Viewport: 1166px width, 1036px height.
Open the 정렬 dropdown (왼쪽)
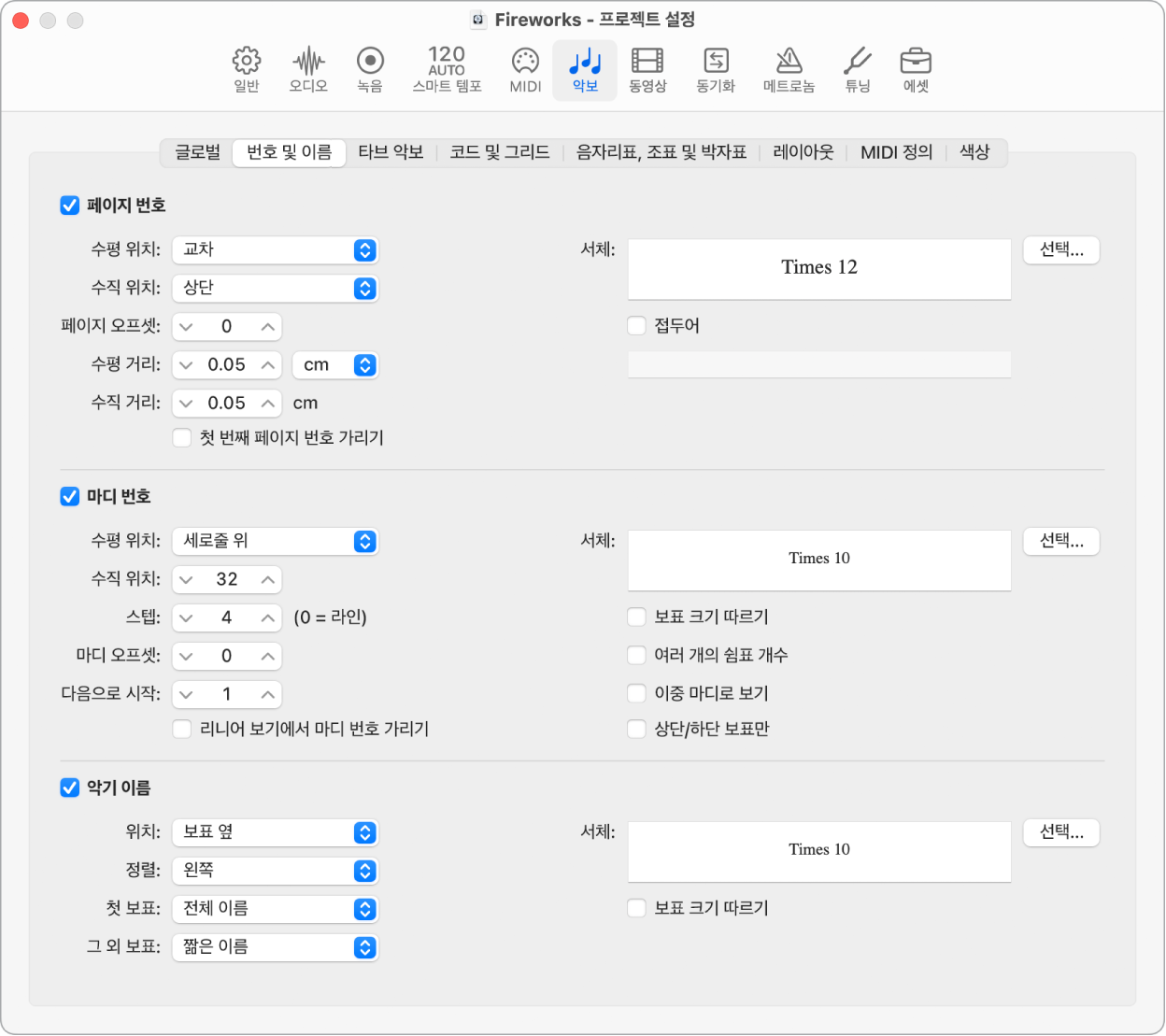(x=275, y=872)
